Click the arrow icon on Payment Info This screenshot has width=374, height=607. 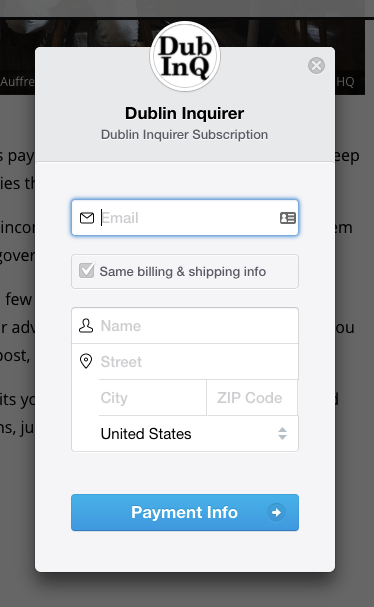click(x=276, y=513)
